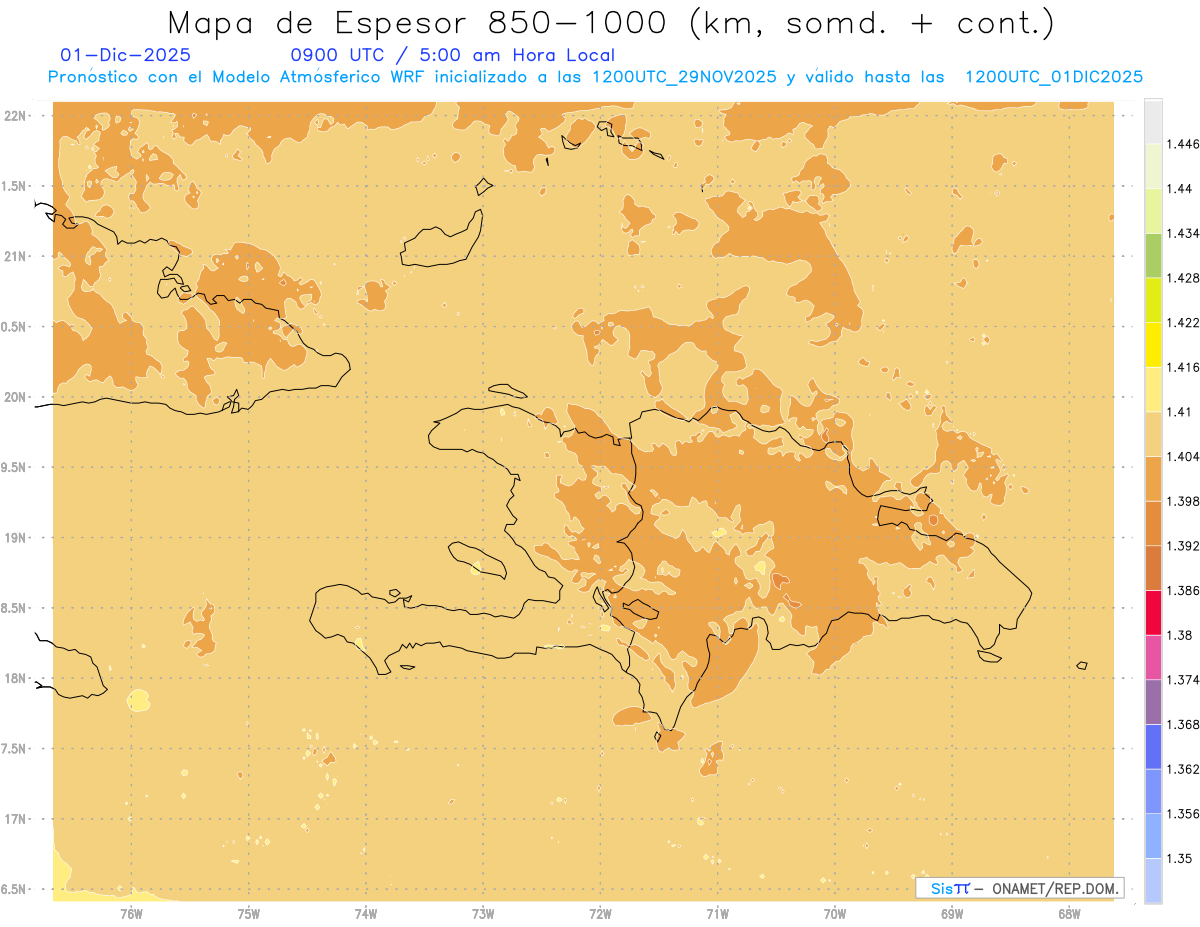
Task: Select legend value 1.368
Action: [1182, 724]
